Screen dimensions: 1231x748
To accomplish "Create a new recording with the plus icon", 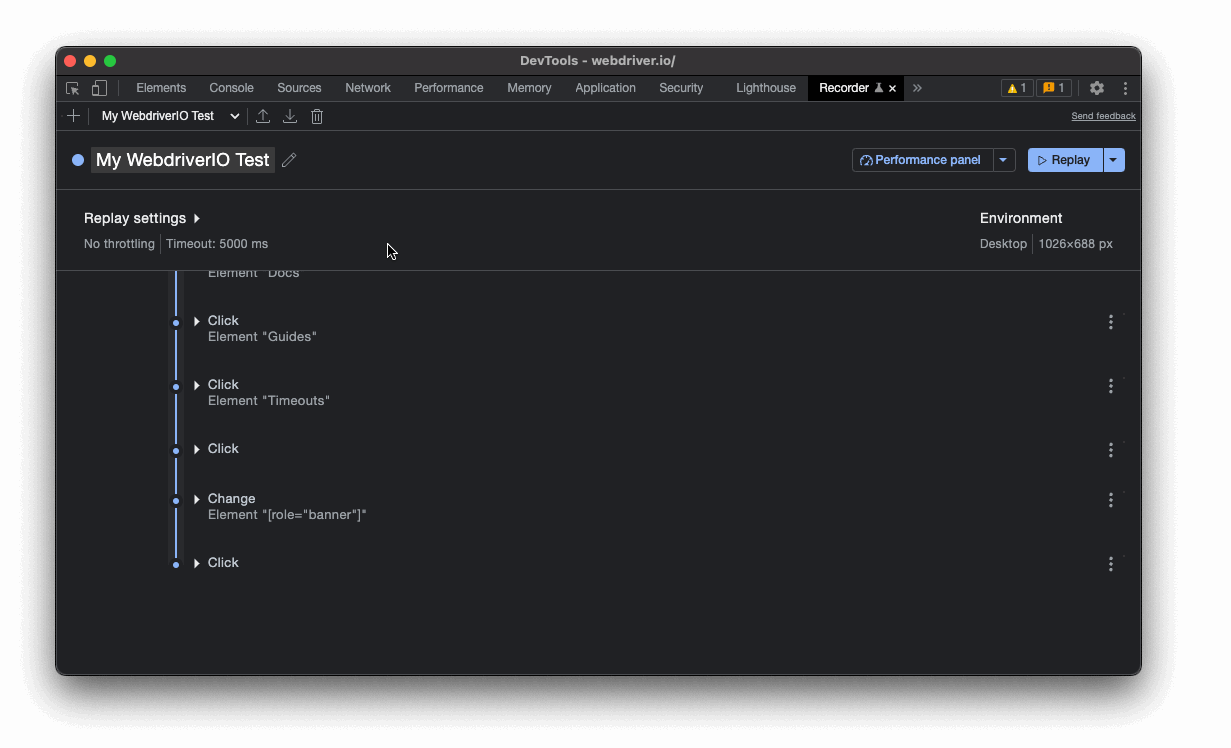I will [x=73, y=116].
